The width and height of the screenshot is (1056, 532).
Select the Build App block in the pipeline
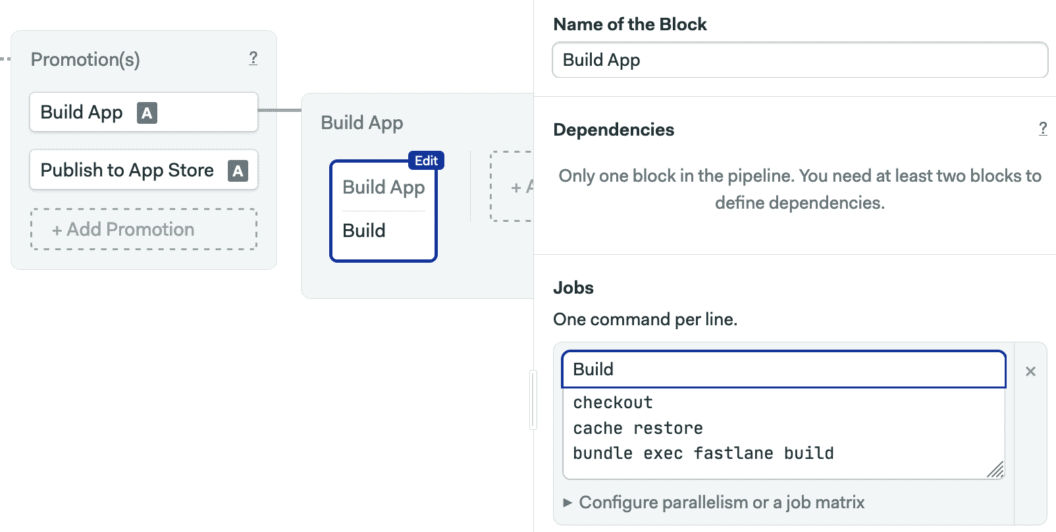383,188
